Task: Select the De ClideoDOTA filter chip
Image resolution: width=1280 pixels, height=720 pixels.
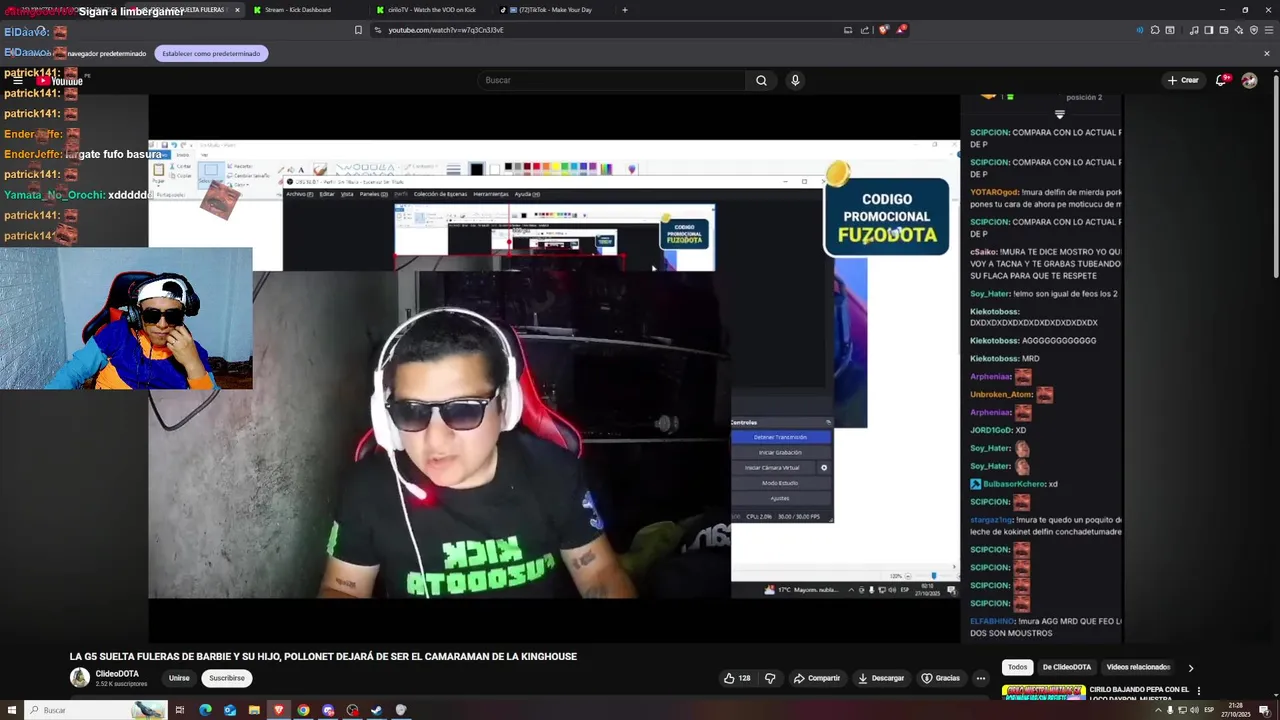Action: click(1067, 667)
